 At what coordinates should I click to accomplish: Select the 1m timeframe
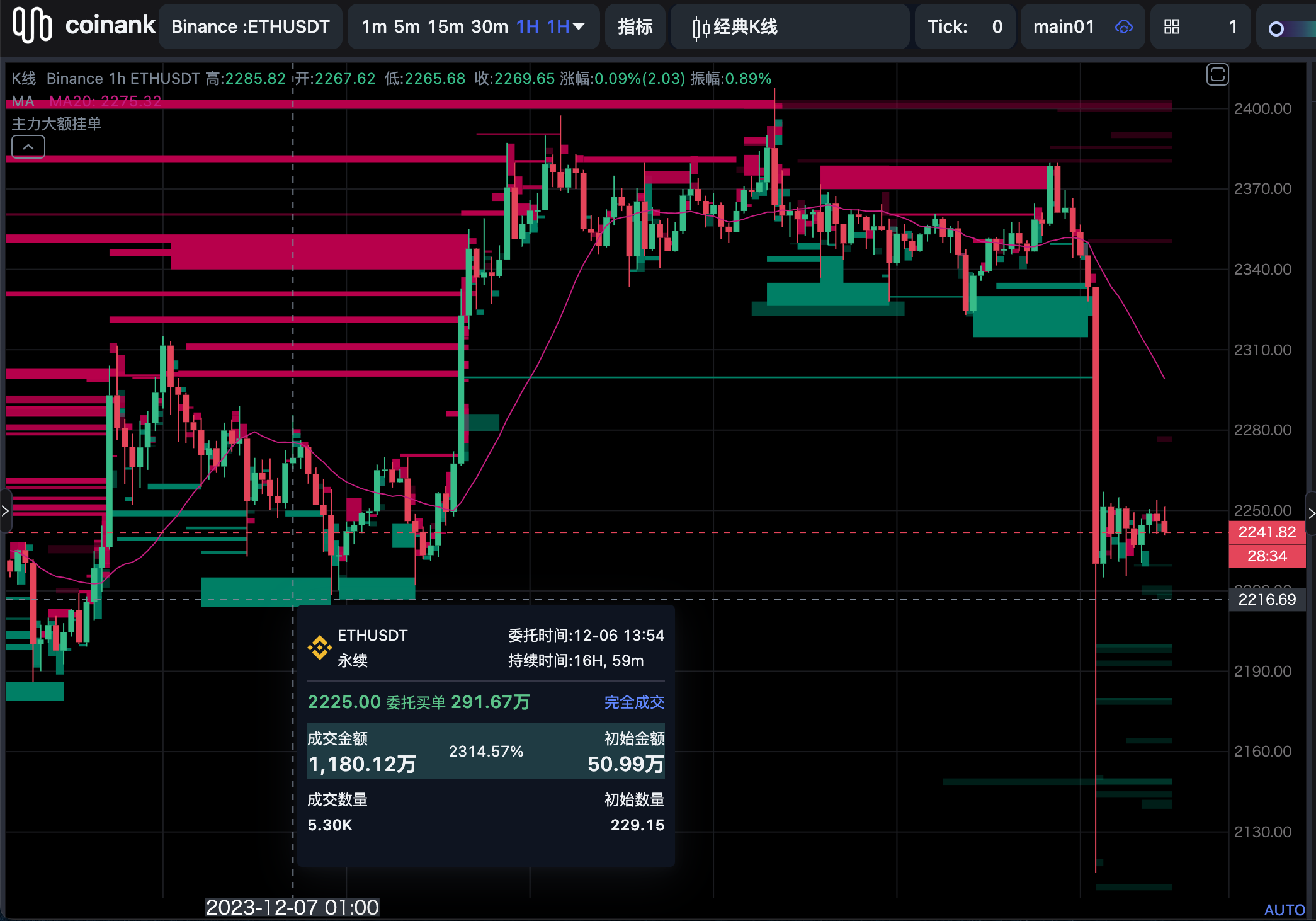(373, 26)
